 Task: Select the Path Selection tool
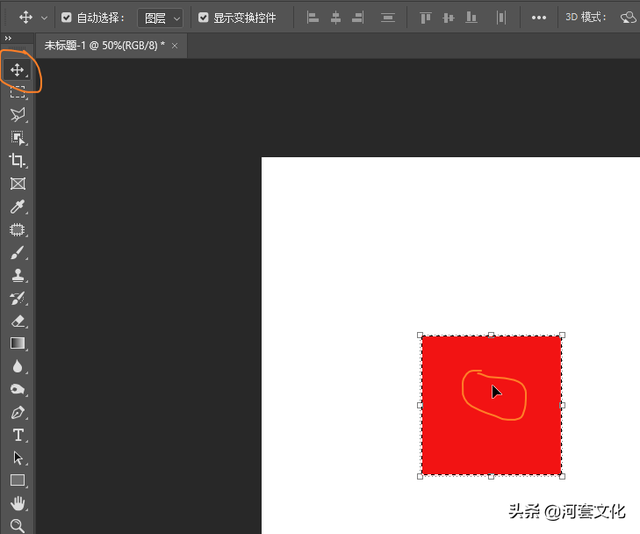[18, 458]
